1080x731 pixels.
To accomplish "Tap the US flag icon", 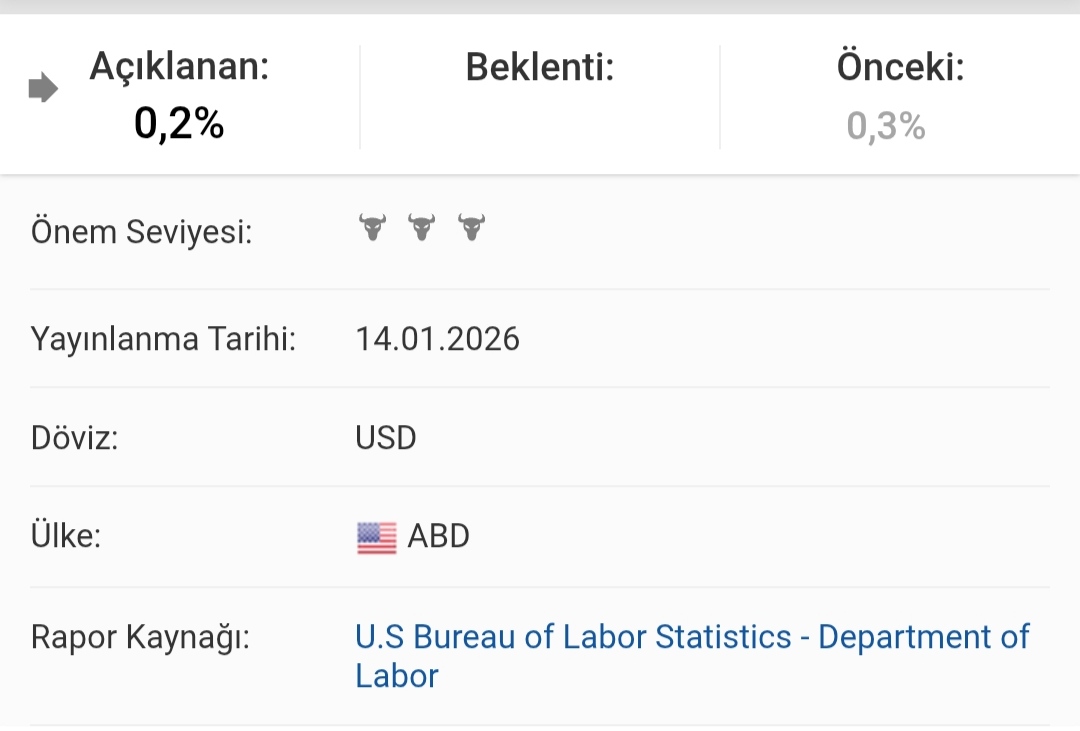I will pyautogui.click(x=376, y=538).
